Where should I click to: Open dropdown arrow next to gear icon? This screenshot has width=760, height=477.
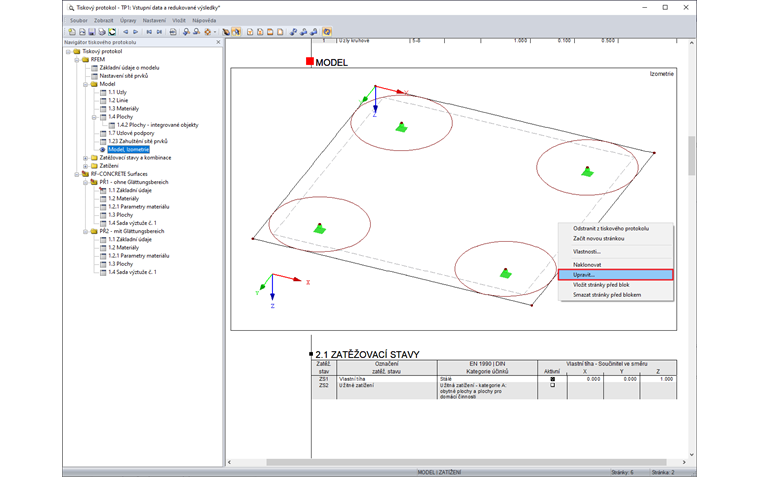point(215,32)
